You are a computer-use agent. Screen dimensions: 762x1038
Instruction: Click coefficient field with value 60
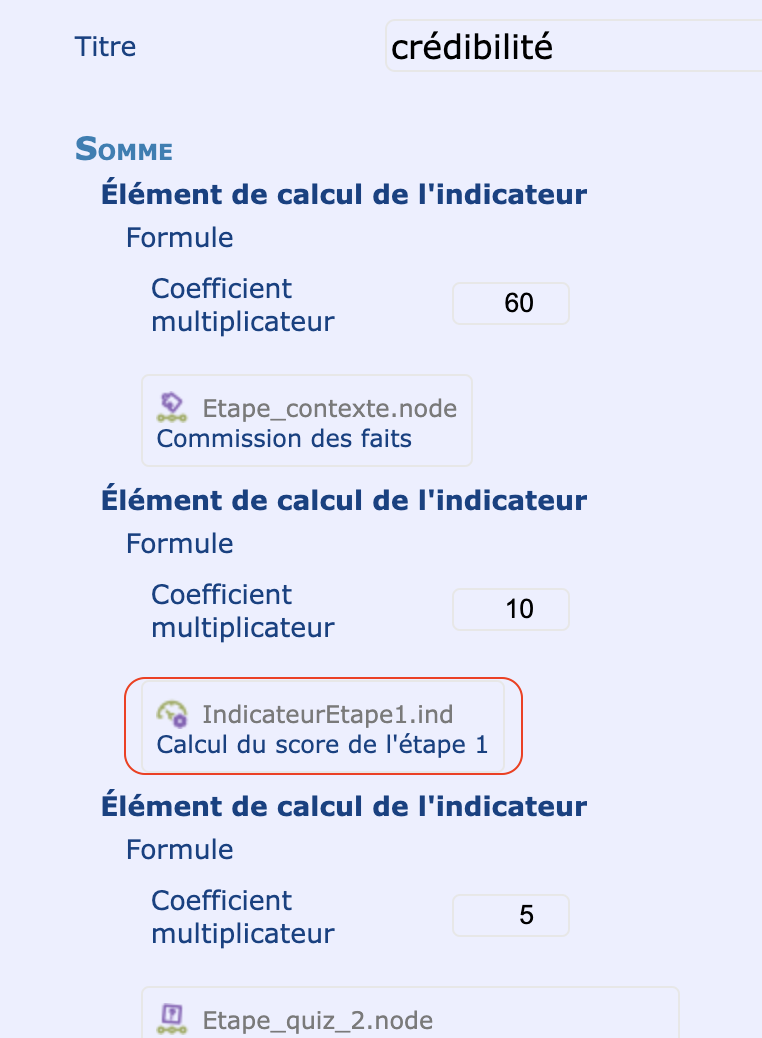tap(510, 303)
